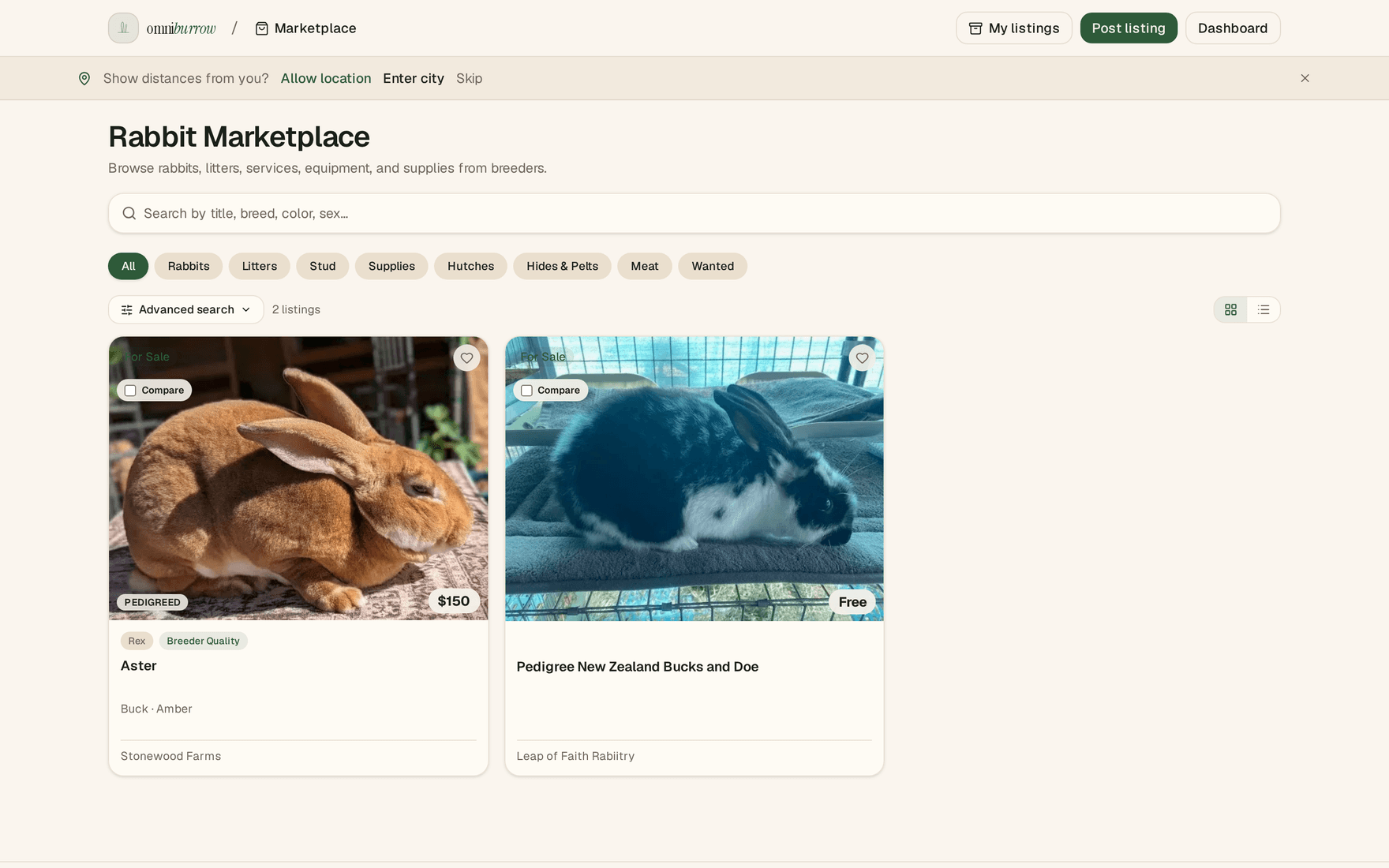Expand the Advanced search dropdown
This screenshot has height=868, width=1389.
[x=185, y=309]
